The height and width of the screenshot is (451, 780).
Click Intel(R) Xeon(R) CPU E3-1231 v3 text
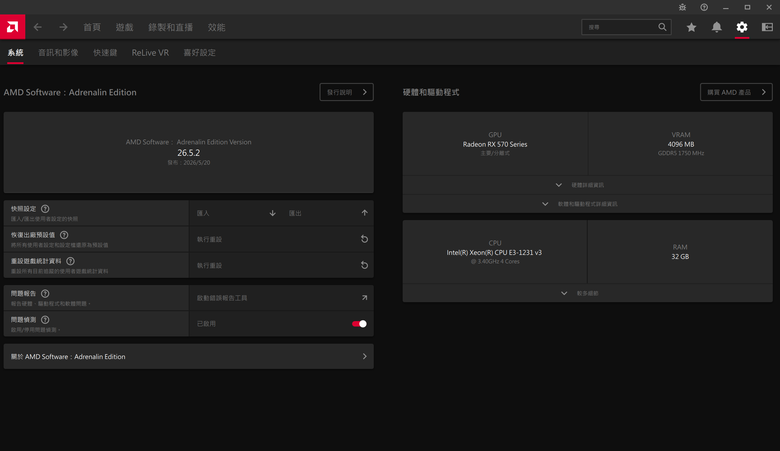click(x=494, y=253)
